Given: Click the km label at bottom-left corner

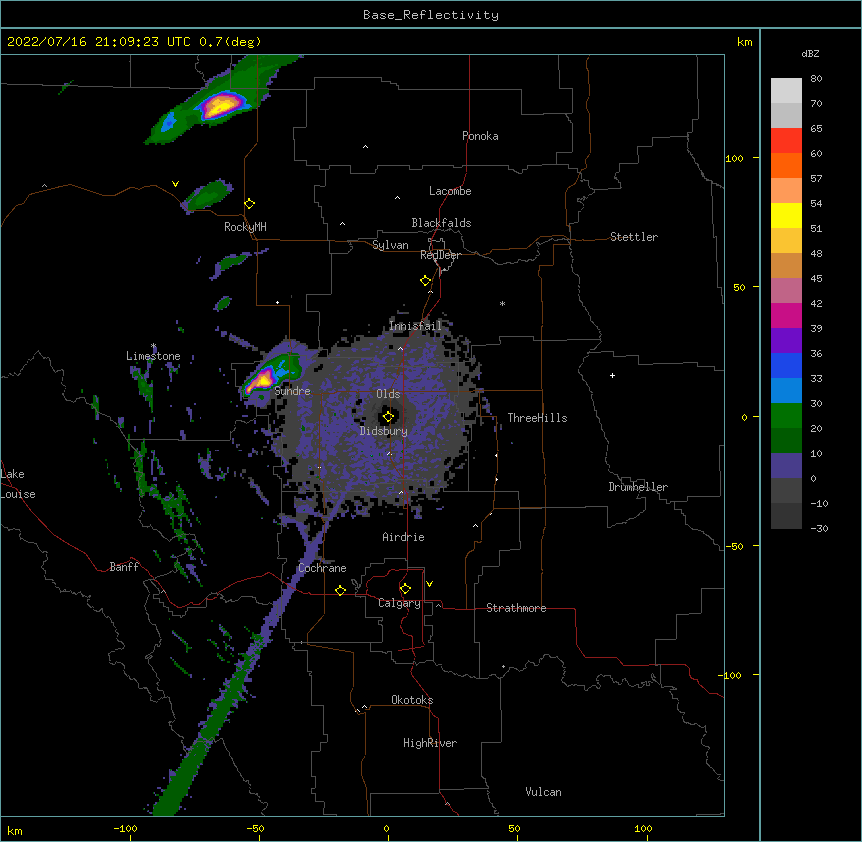Looking at the screenshot, I should [15, 830].
